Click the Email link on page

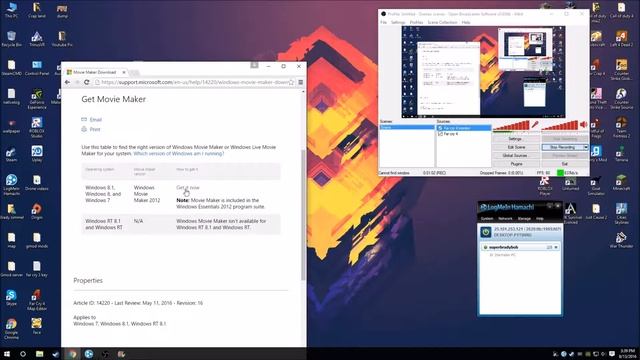(x=96, y=120)
